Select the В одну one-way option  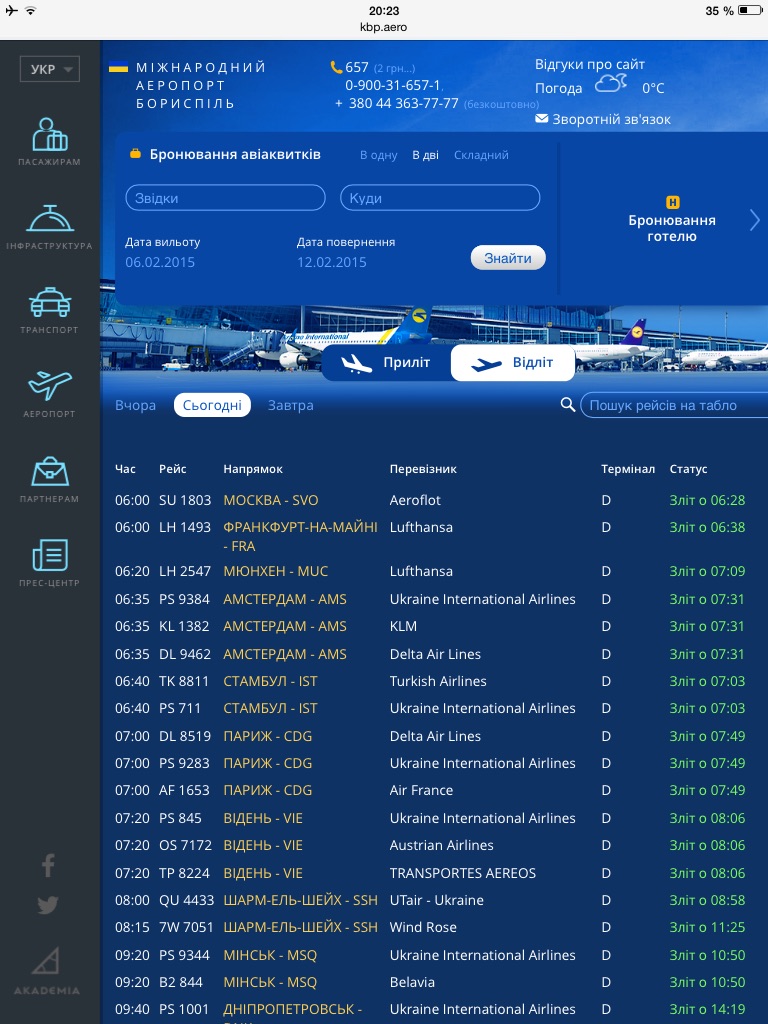coord(378,155)
